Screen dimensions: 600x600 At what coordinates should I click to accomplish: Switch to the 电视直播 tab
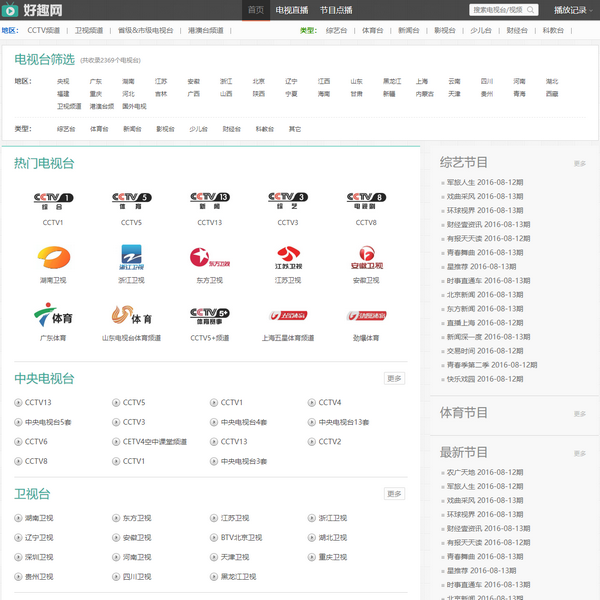pos(291,10)
